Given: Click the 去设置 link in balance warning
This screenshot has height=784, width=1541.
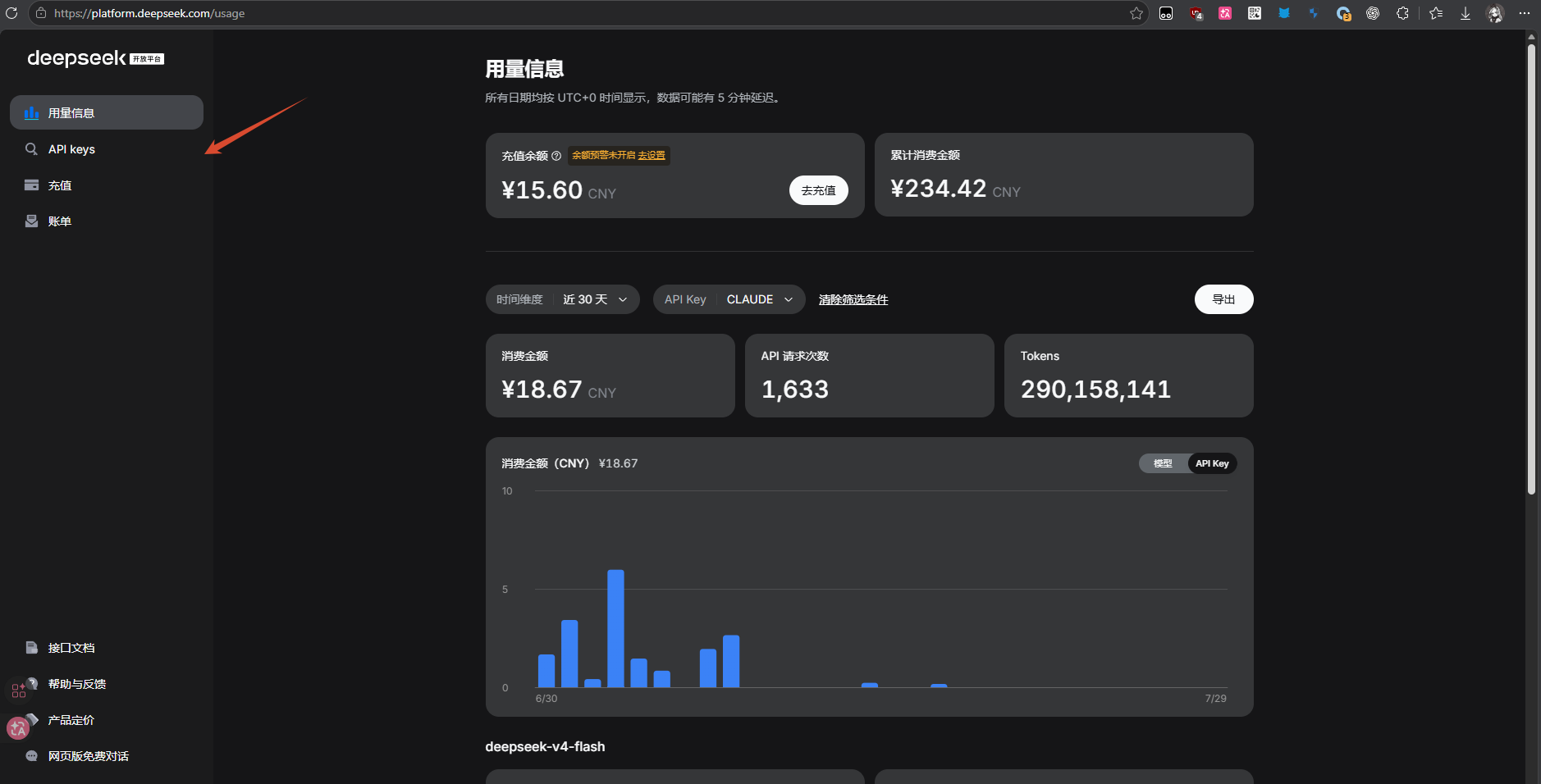Looking at the screenshot, I should click(652, 155).
